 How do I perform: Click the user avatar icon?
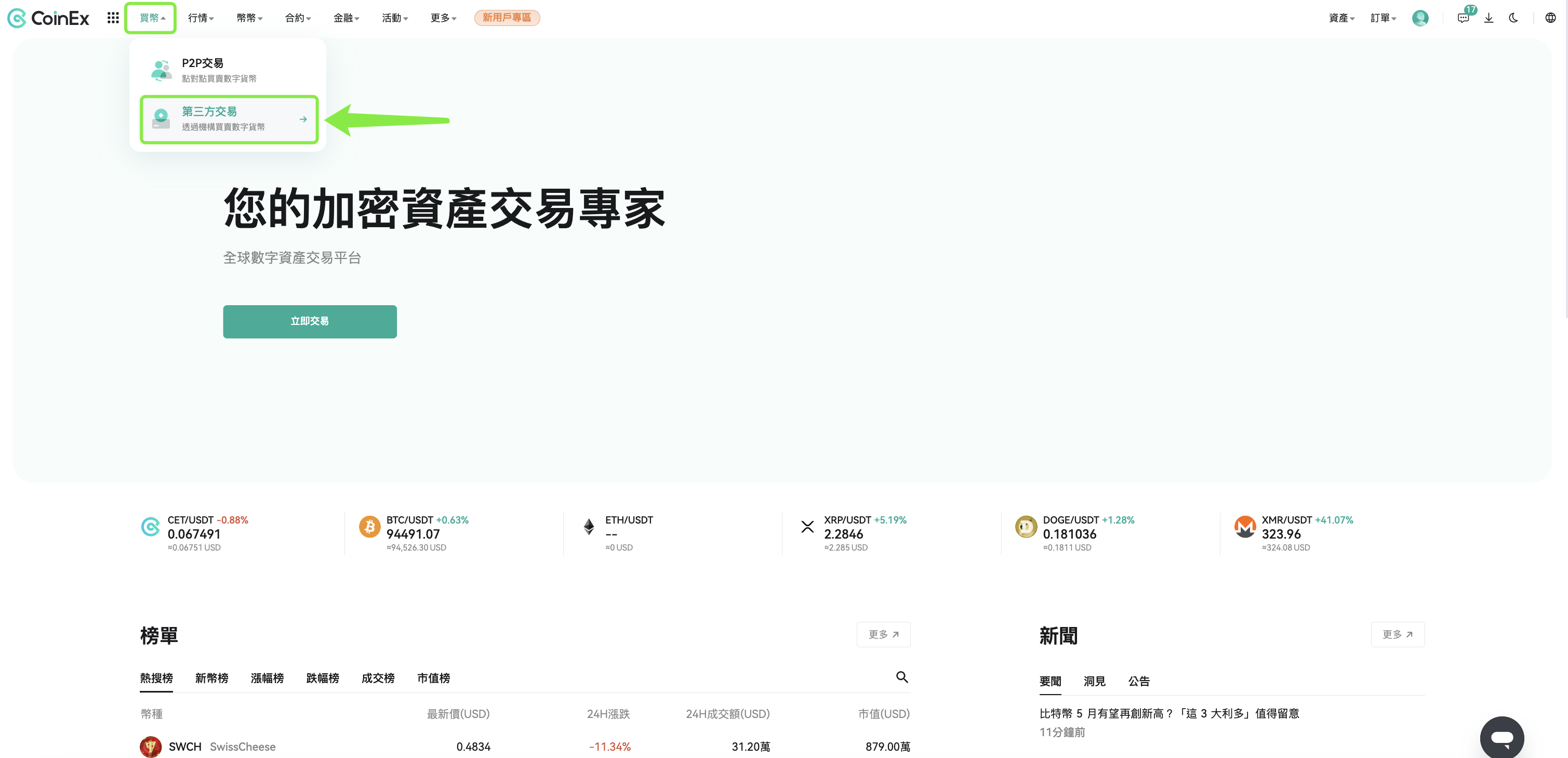(1420, 18)
